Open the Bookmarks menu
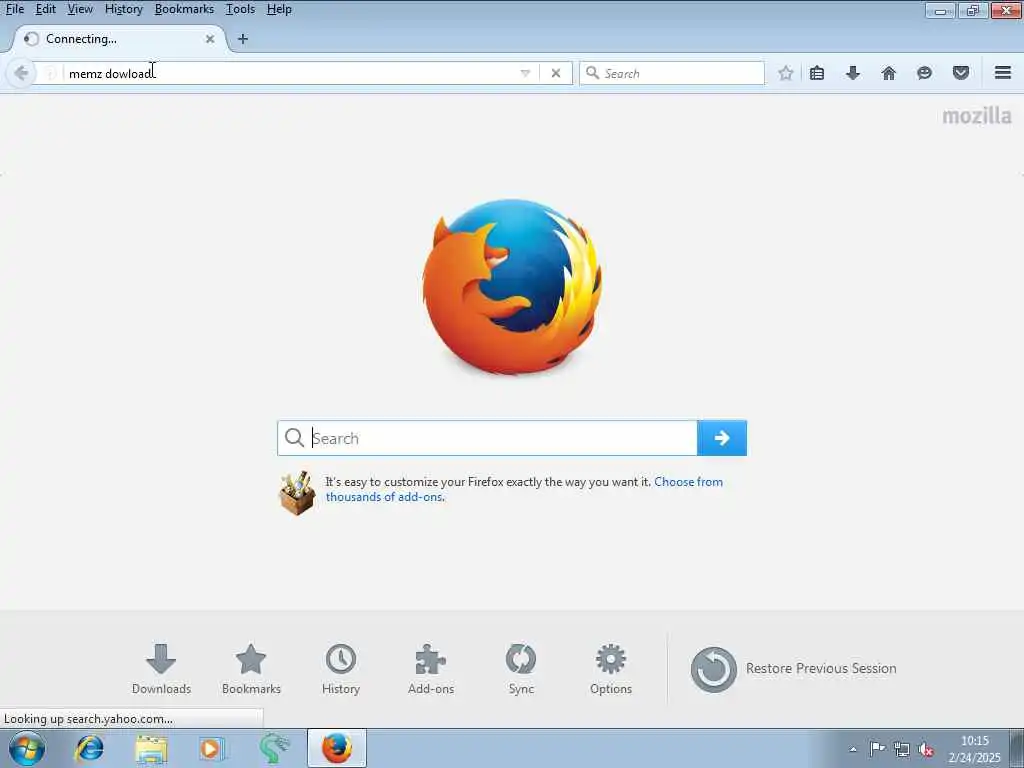 click(184, 9)
